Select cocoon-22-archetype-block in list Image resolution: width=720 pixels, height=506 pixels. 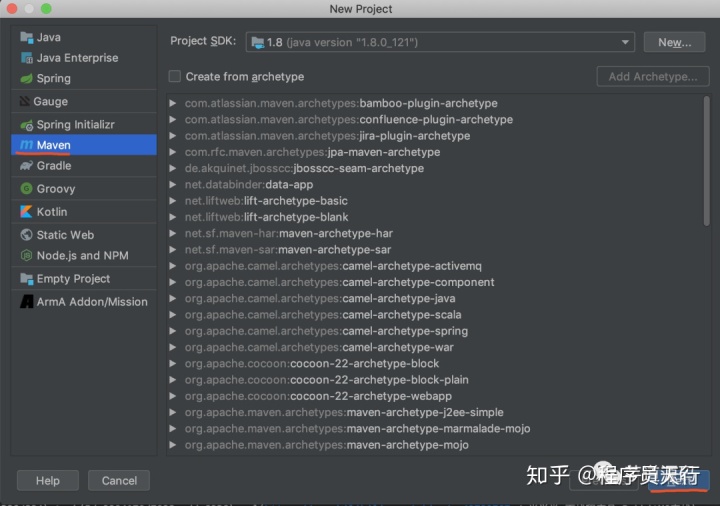point(312,364)
